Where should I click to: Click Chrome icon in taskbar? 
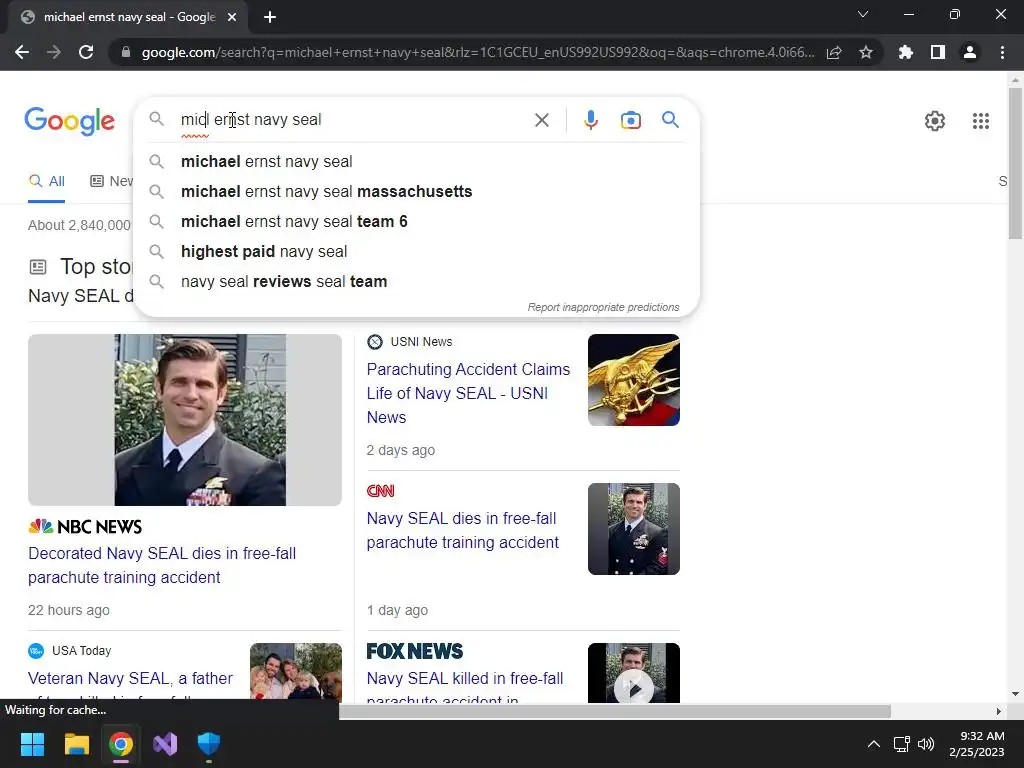point(121,744)
